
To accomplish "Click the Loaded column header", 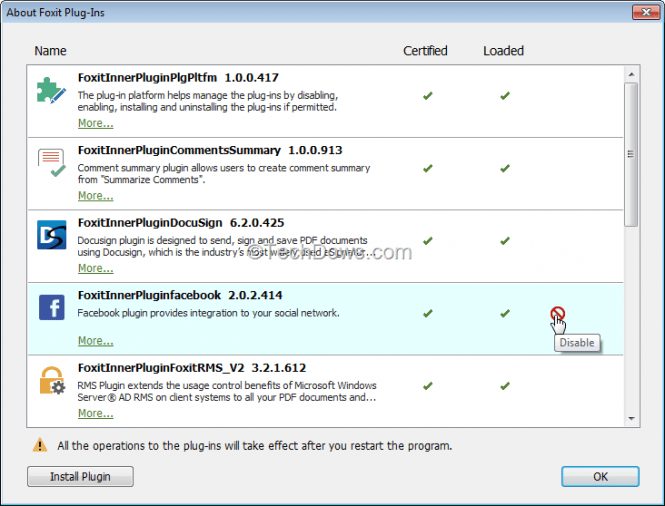I will tap(503, 51).
